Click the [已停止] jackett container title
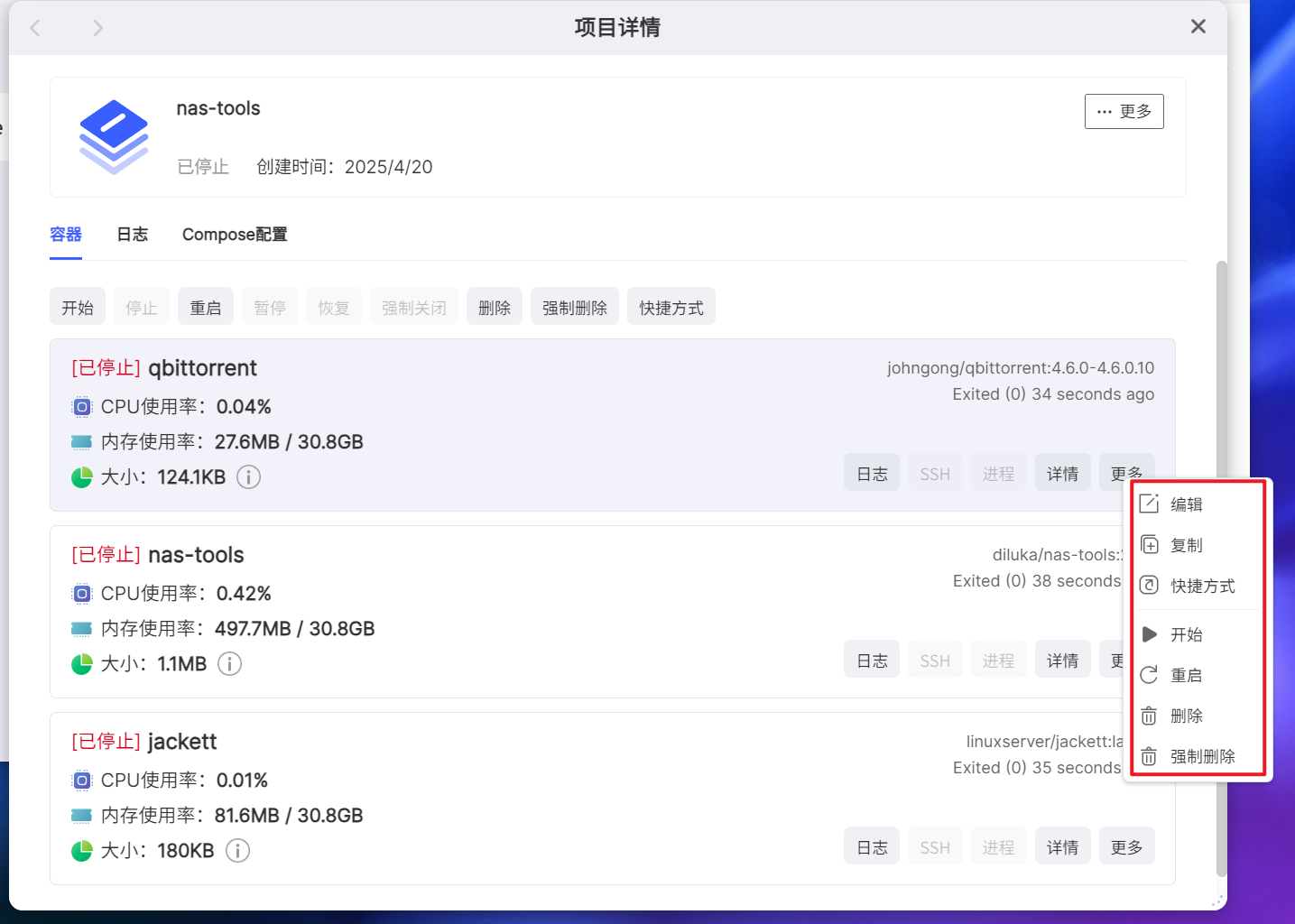This screenshot has height=924, width=1295. [144, 742]
